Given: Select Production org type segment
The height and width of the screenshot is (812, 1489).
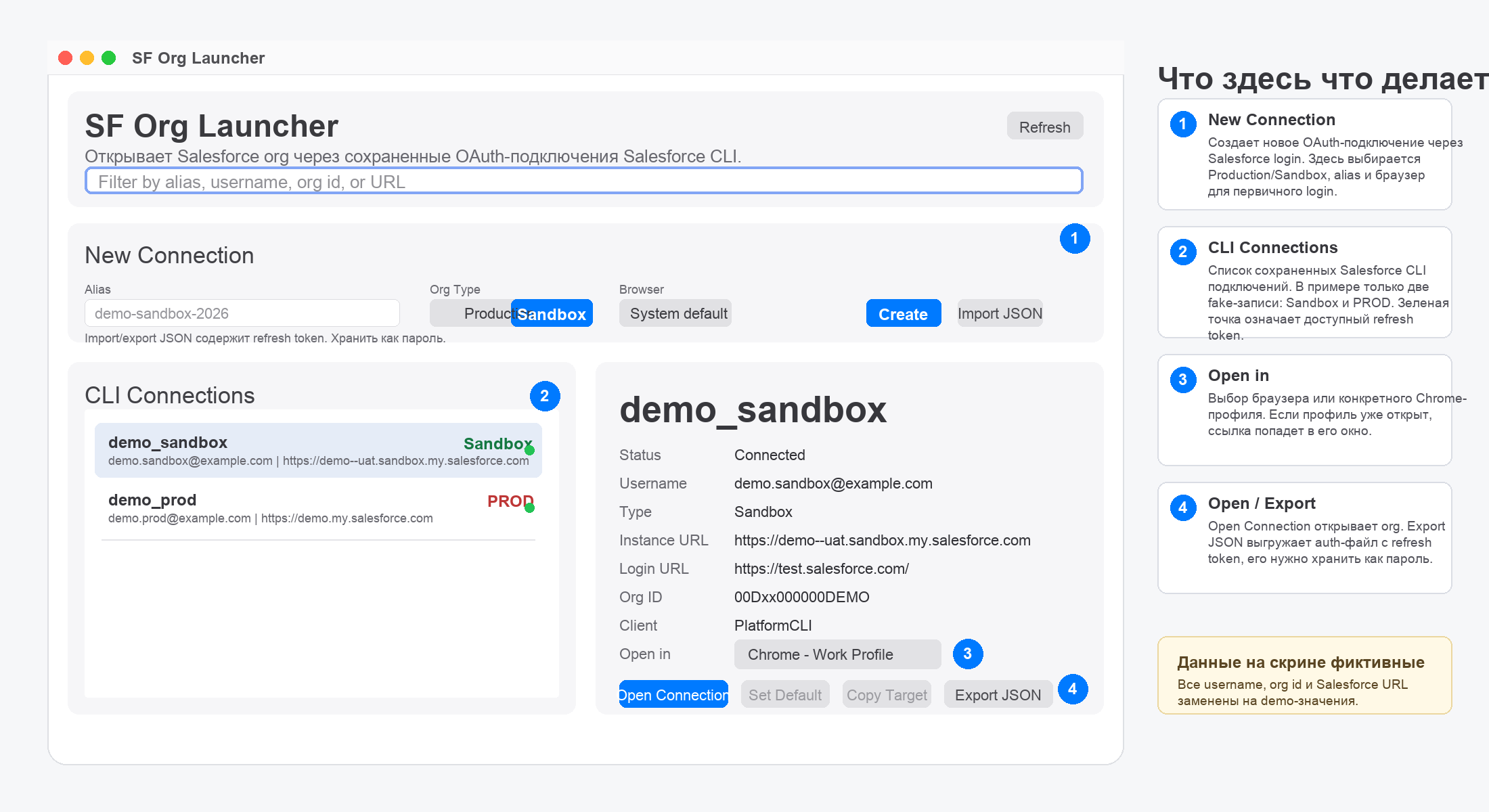Looking at the screenshot, I should [470, 313].
